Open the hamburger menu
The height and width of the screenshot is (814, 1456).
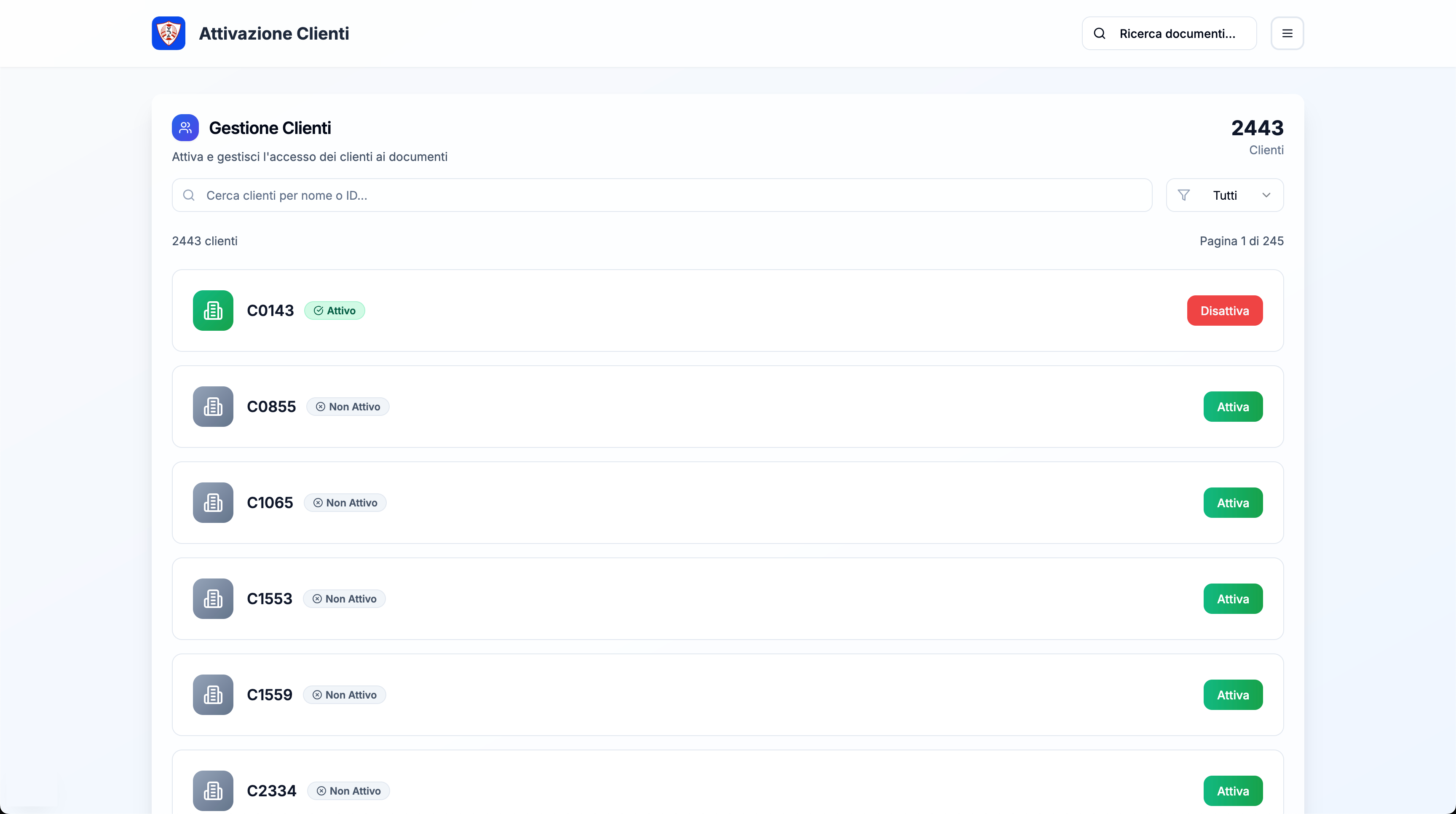coord(1287,33)
